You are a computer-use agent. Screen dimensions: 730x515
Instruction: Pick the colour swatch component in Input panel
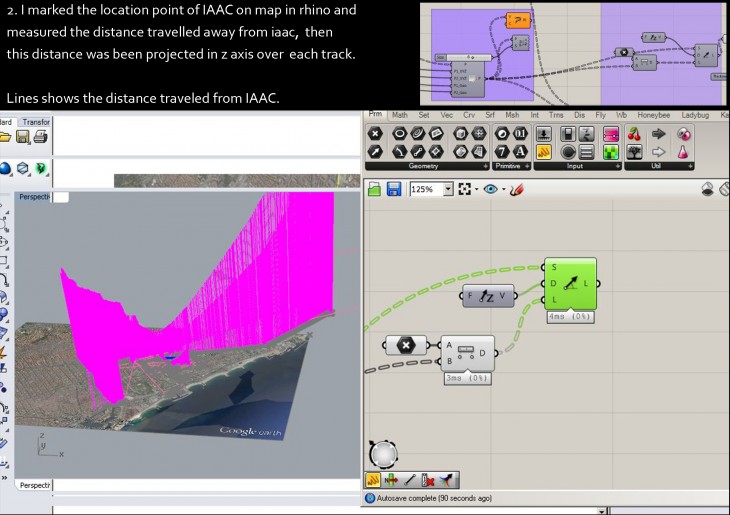click(609, 133)
